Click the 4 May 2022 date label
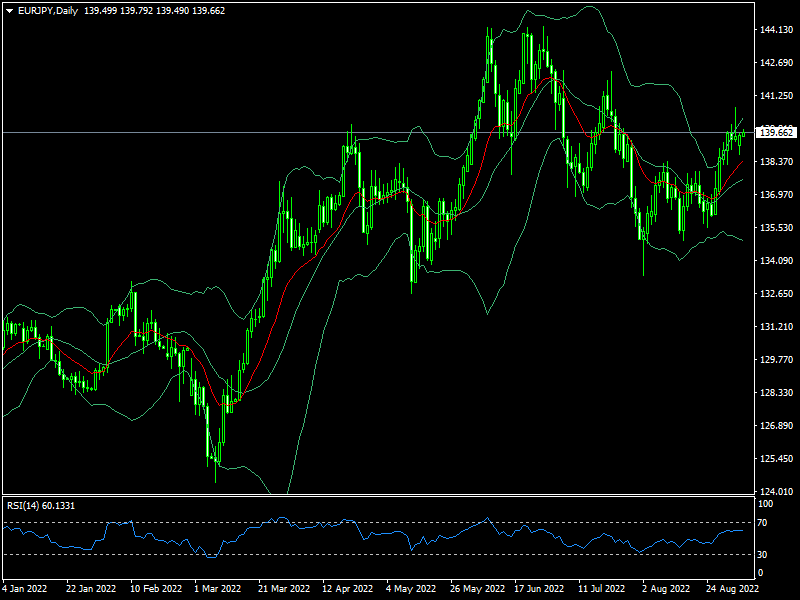Viewport: 800px width, 600px height. [411, 588]
